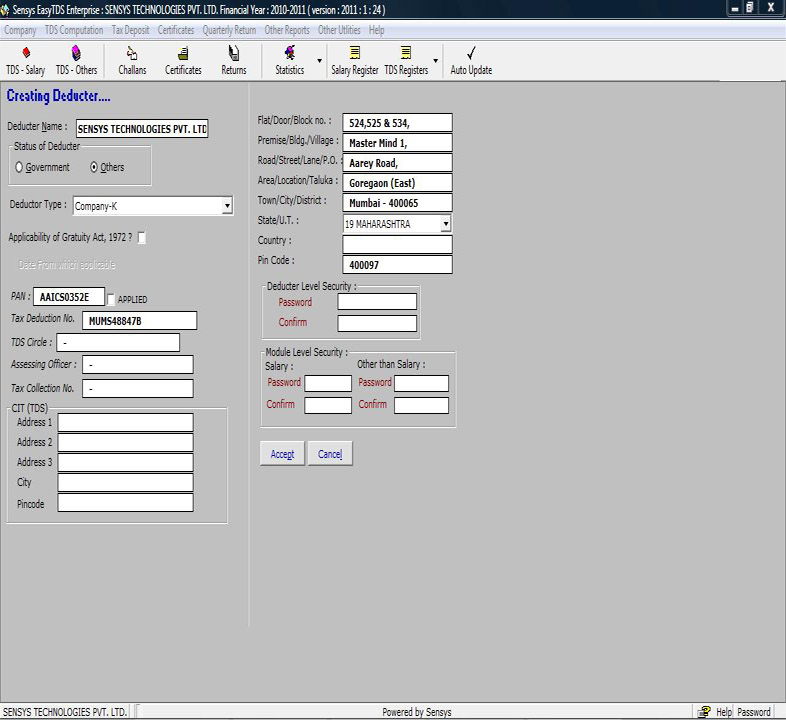Click Deducter Level Security Password field
The height and width of the screenshot is (722, 786).
coord(377,302)
